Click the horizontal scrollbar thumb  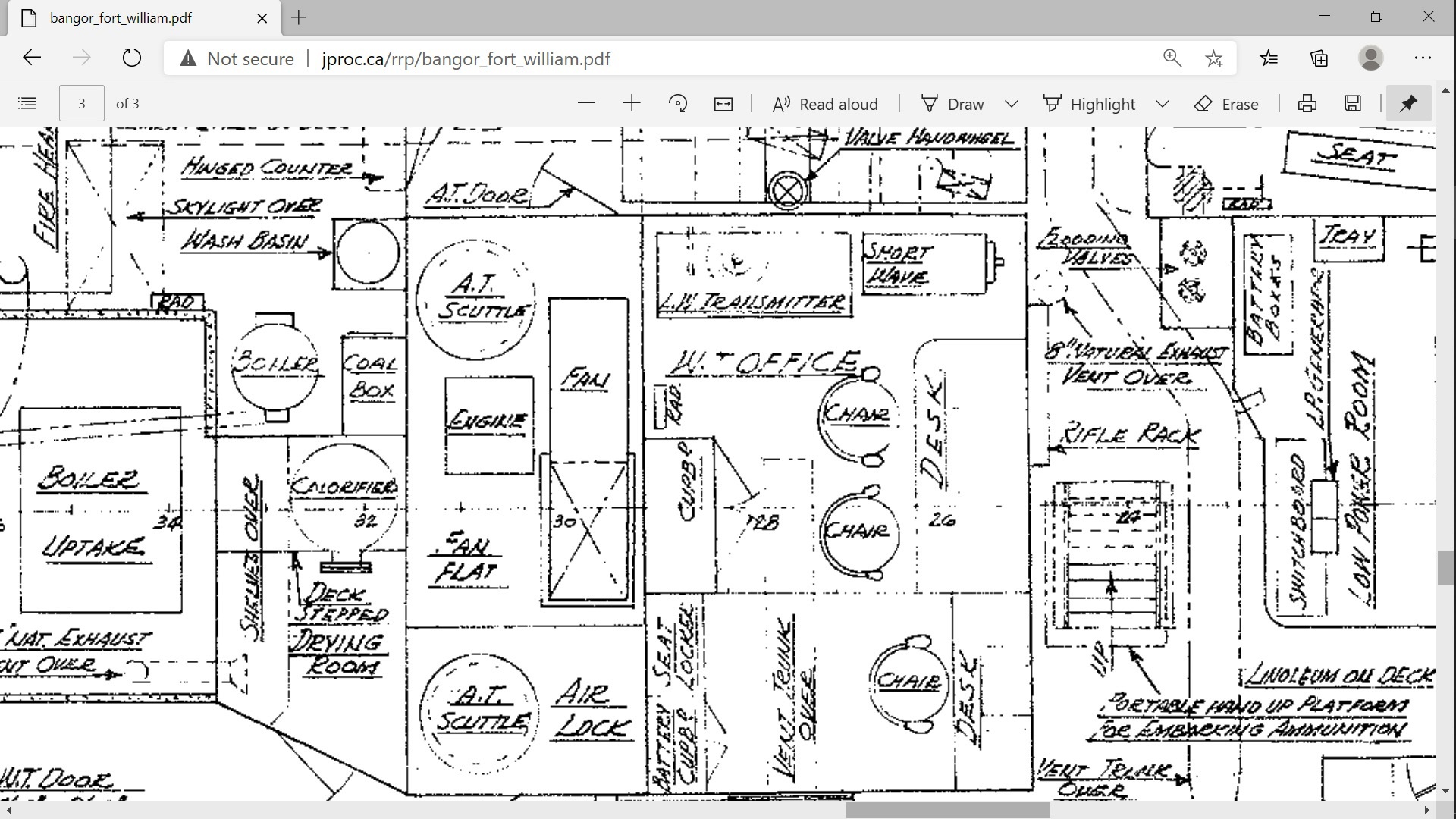click(x=948, y=811)
